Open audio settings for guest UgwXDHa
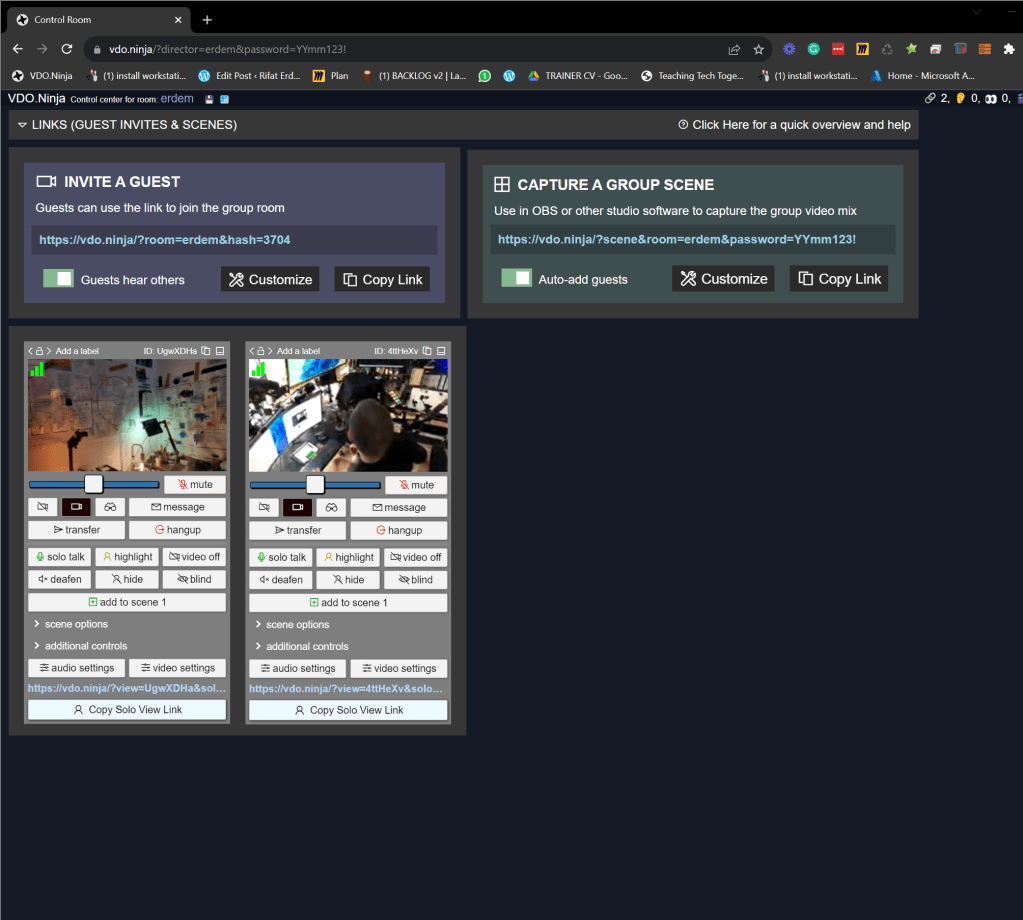The image size is (1023, 920). [x=76, y=667]
